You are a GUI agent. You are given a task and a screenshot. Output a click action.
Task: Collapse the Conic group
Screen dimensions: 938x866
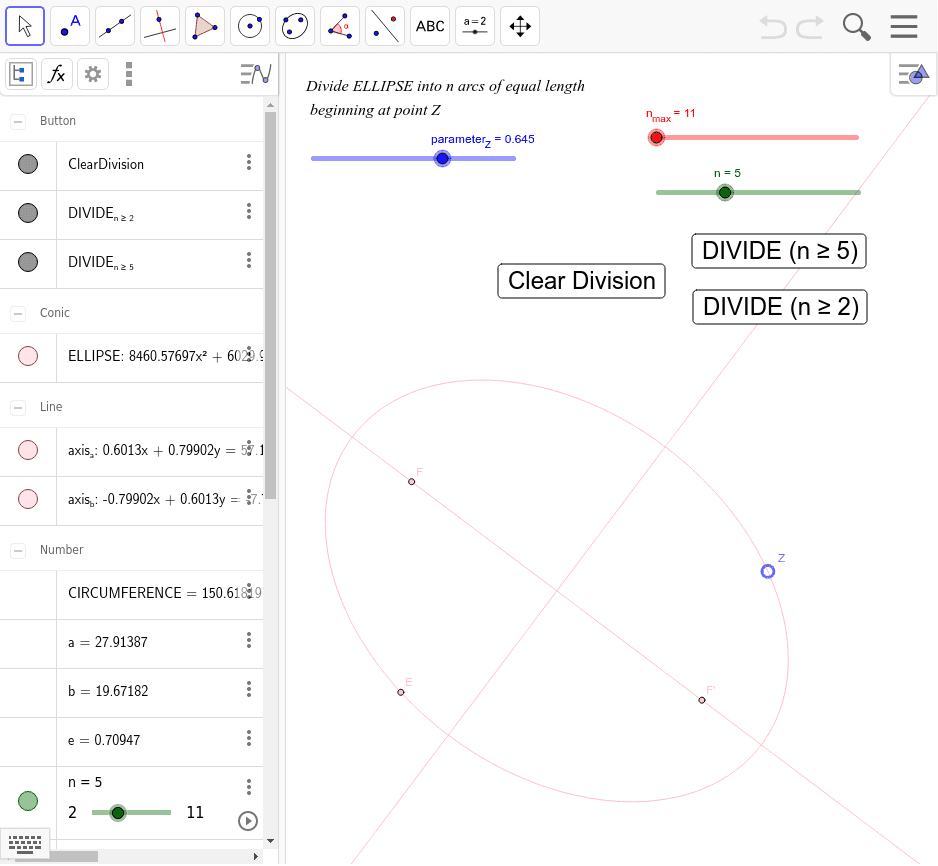(x=18, y=313)
